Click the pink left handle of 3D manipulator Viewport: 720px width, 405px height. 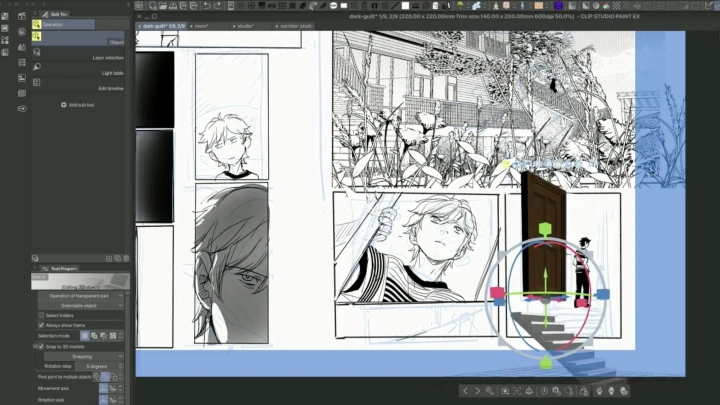(x=497, y=292)
